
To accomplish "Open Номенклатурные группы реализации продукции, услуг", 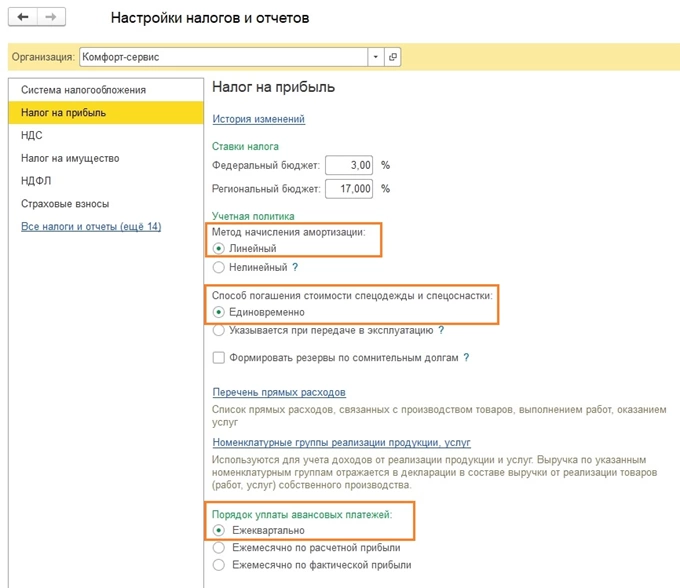I will pos(341,443).
